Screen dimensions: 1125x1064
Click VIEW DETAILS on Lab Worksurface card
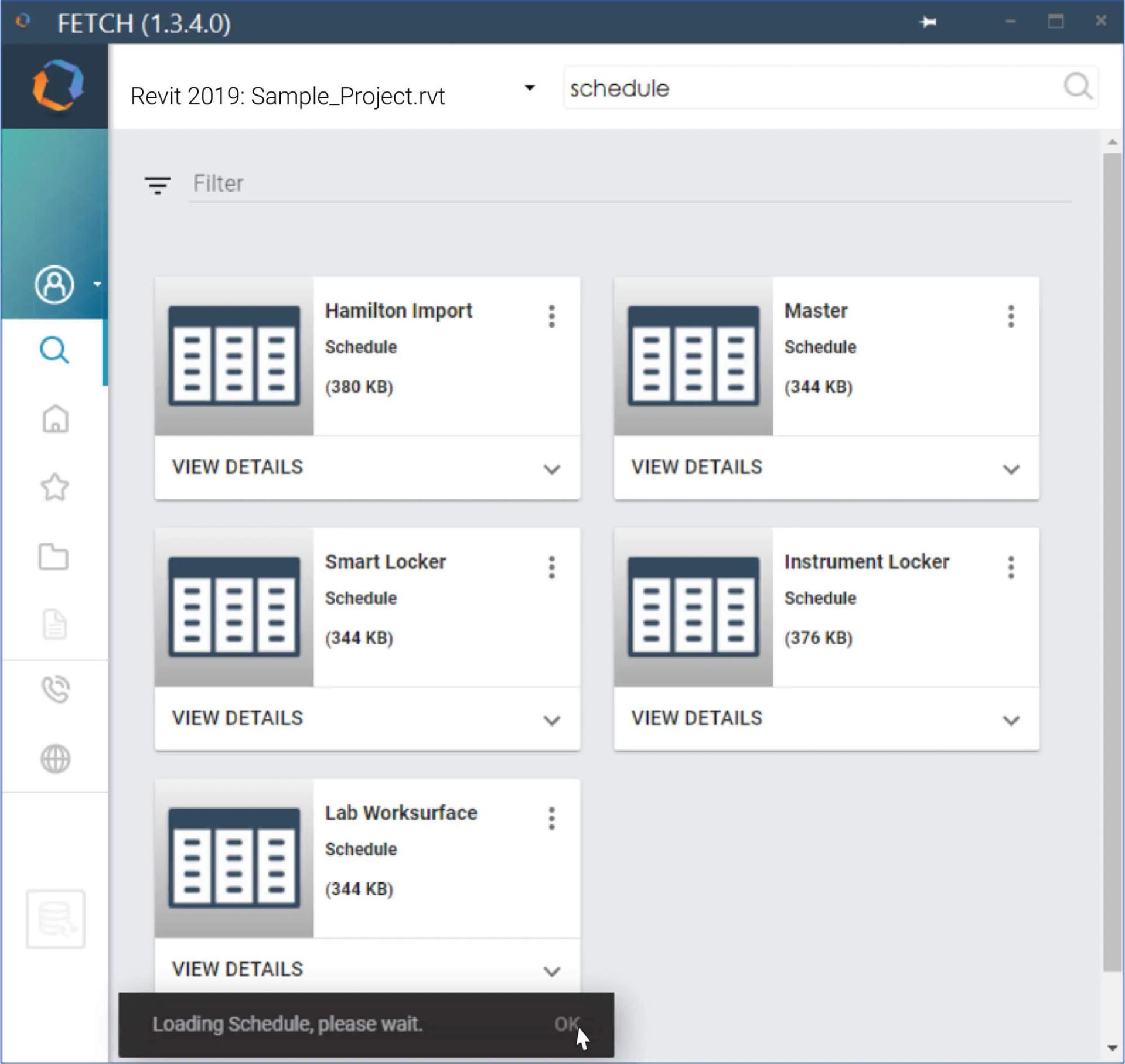[x=237, y=968]
